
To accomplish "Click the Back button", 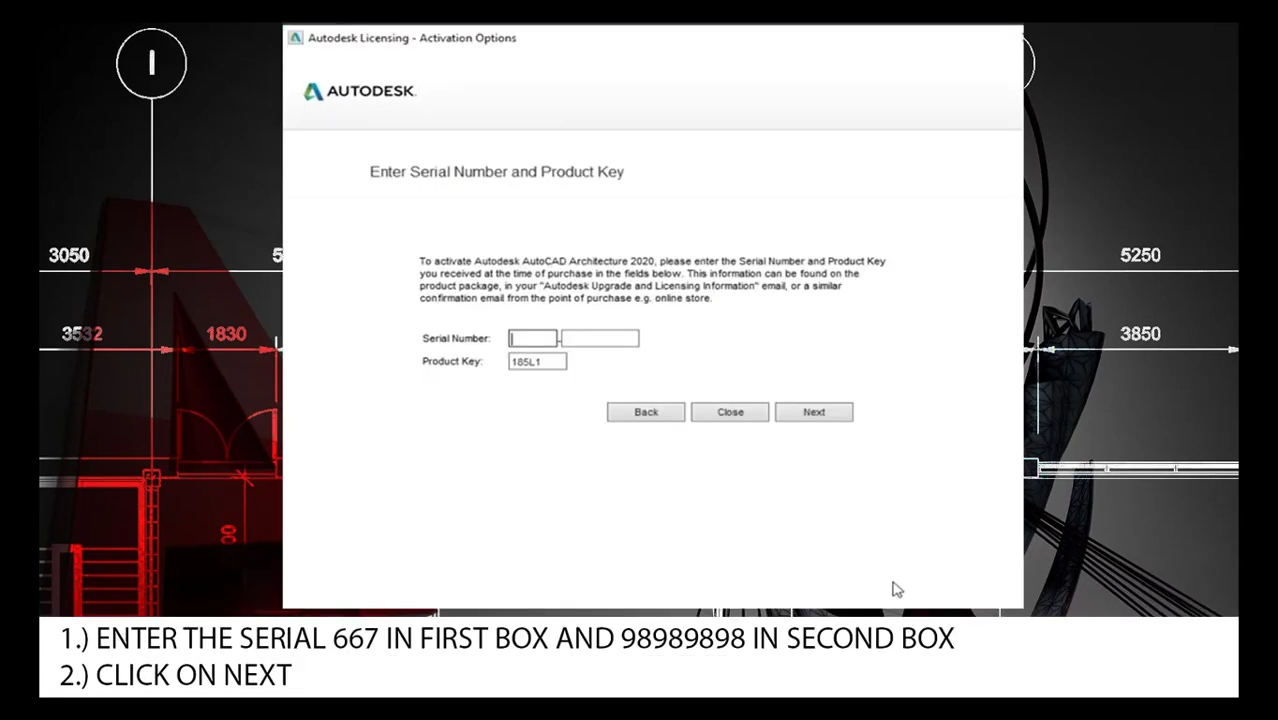I will pyautogui.click(x=646, y=412).
